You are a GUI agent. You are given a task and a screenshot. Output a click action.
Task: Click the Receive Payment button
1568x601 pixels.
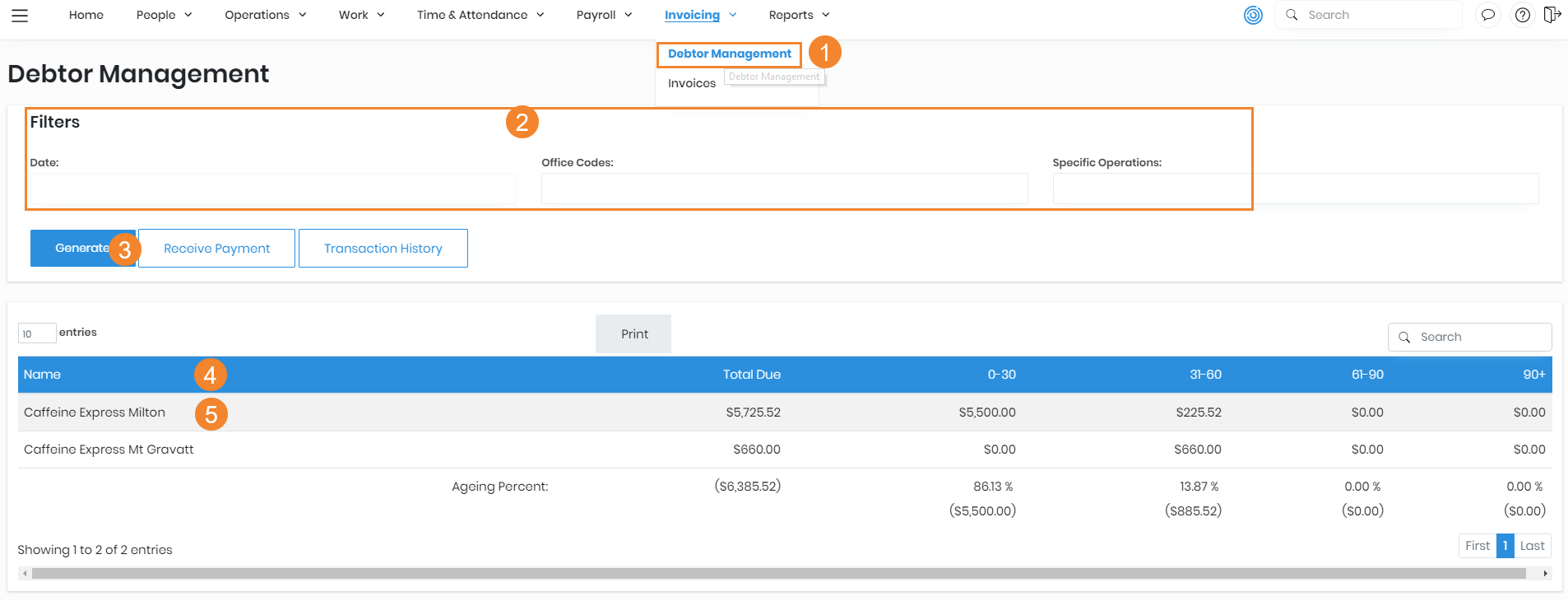(x=216, y=248)
